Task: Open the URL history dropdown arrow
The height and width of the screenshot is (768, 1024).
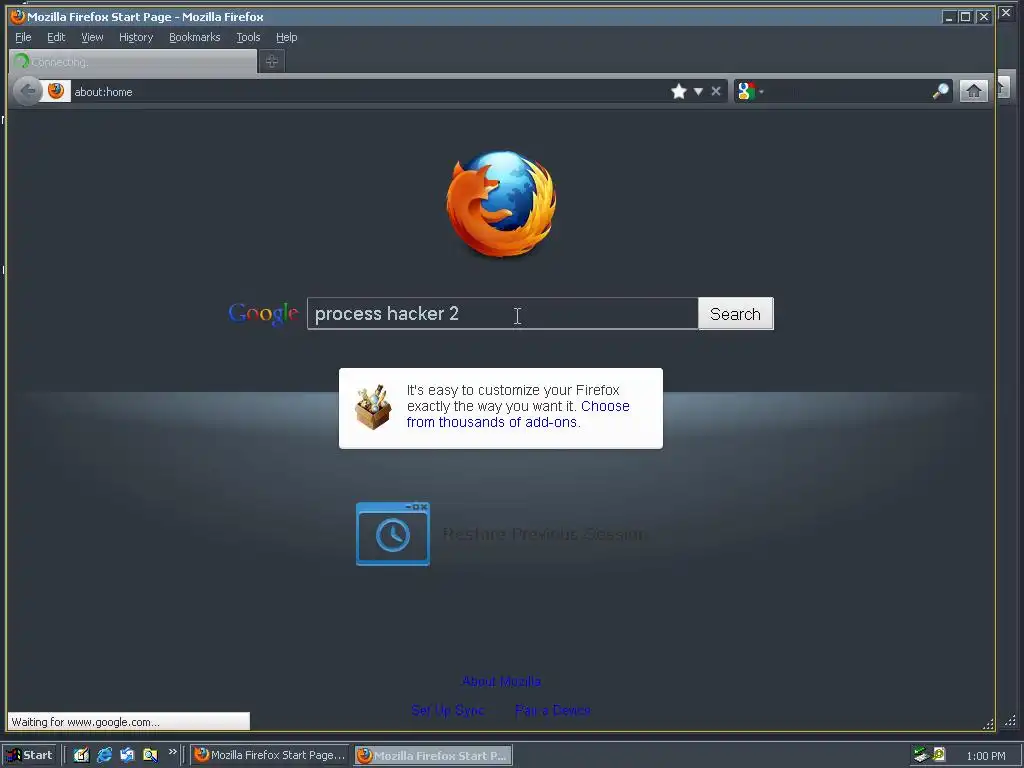Action: click(x=698, y=91)
